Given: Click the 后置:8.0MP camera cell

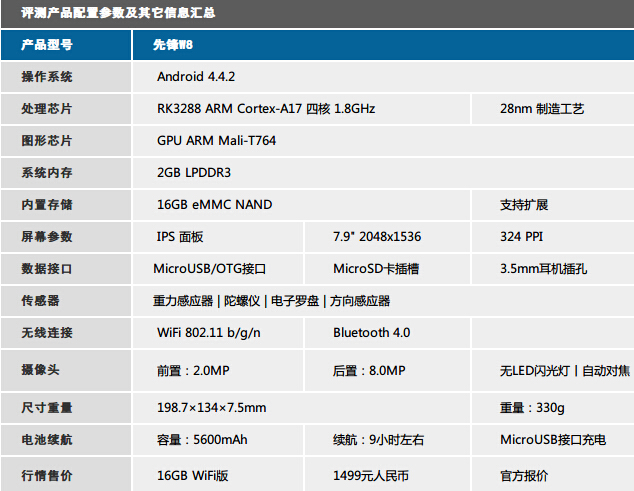Looking at the screenshot, I should pos(369,371).
